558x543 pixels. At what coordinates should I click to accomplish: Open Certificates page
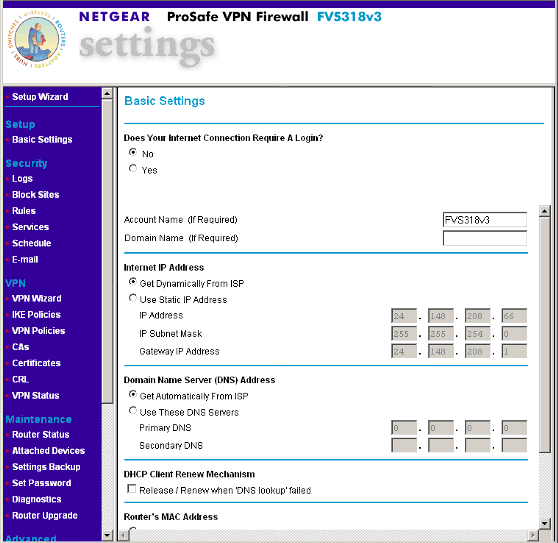pyautogui.click(x=36, y=363)
